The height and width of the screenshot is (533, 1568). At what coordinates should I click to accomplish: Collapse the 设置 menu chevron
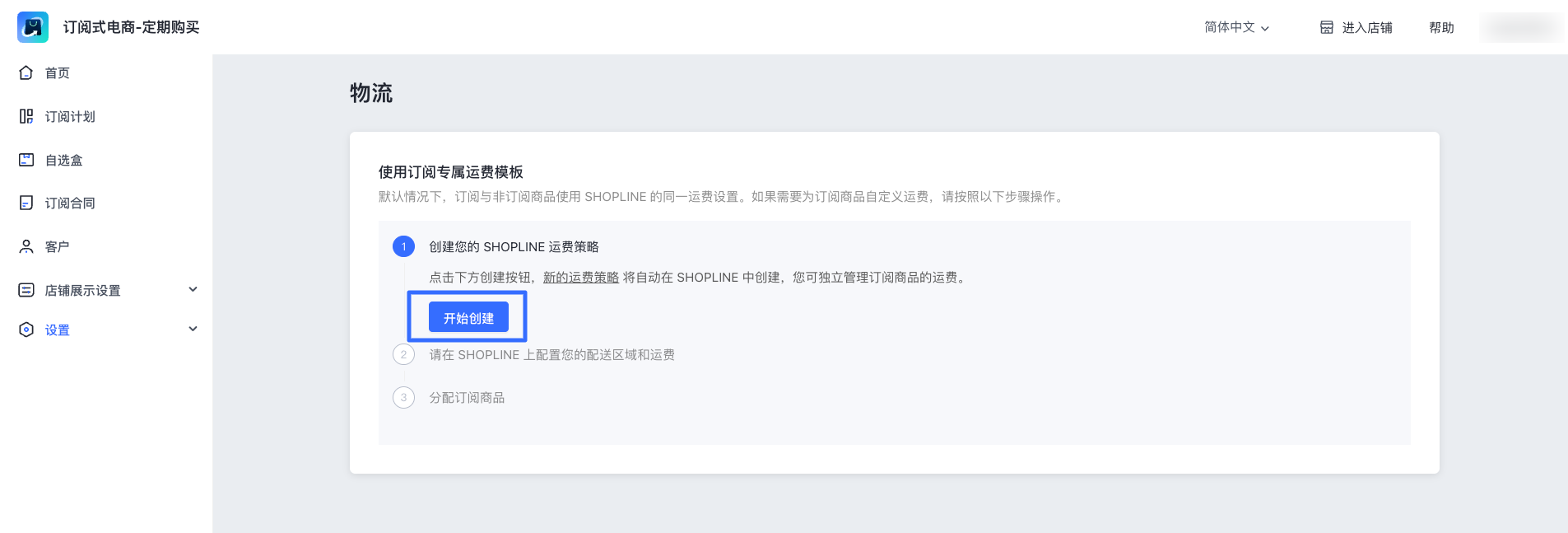pyautogui.click(x=193, y=329)
